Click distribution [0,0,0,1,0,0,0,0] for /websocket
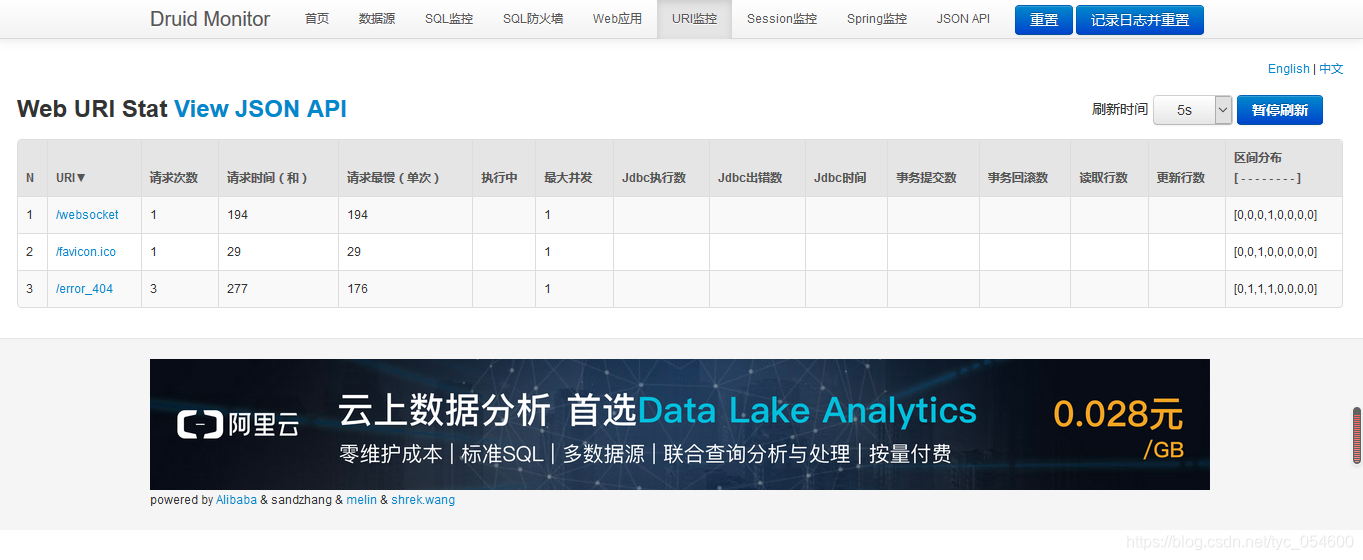The image size is (1363, 560). pyautogui.click(x=1275, y=215)
